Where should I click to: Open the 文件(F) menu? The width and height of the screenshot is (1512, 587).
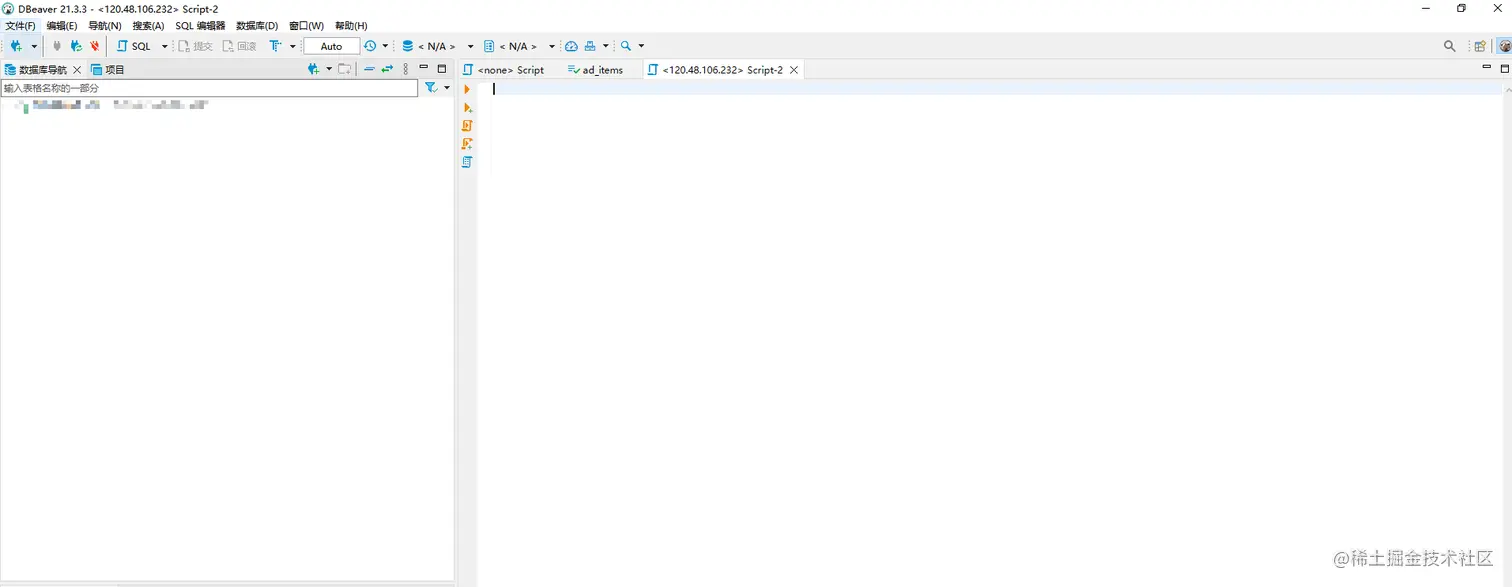pos(20,26)
